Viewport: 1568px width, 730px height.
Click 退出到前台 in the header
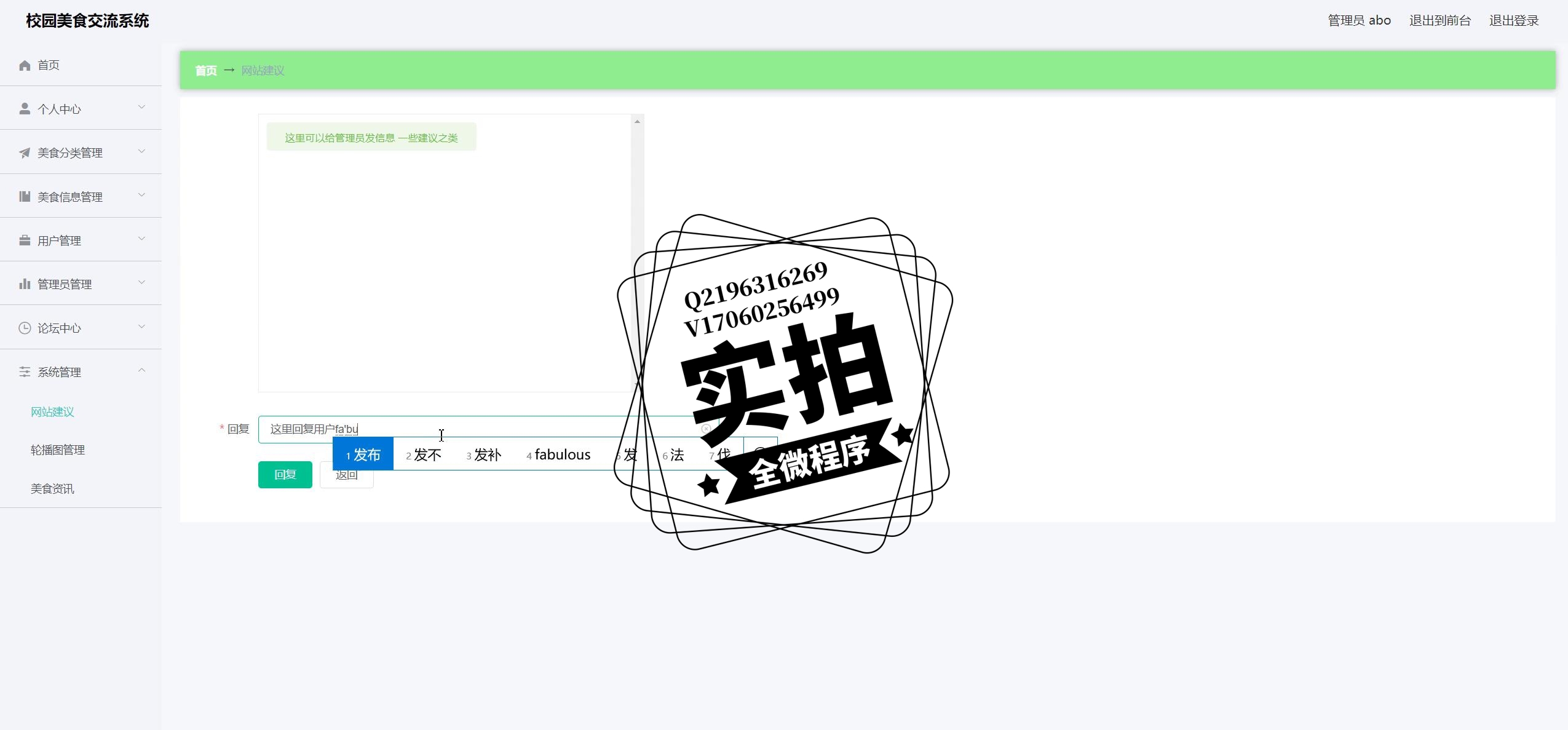click(1440, 20)
